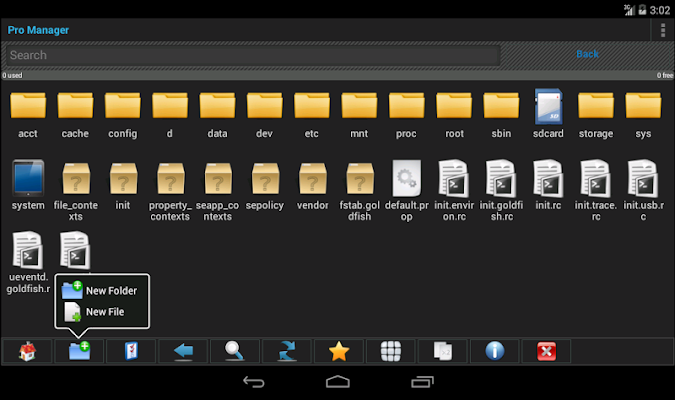Open the script file behind the popup
The width and height of the screenshot is (675, 400).
point(75,251)
